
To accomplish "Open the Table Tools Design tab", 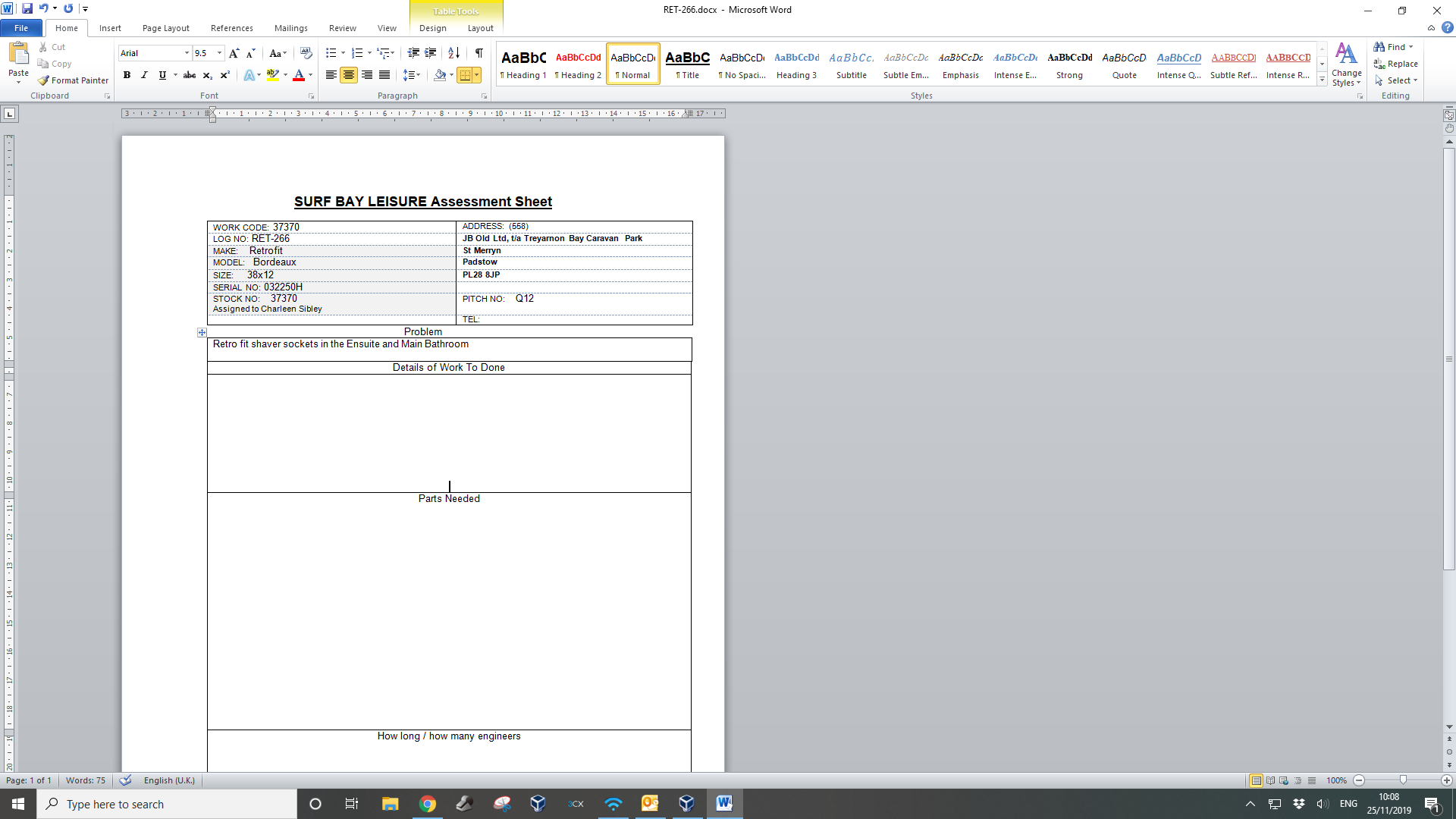I will click(432, 28).
